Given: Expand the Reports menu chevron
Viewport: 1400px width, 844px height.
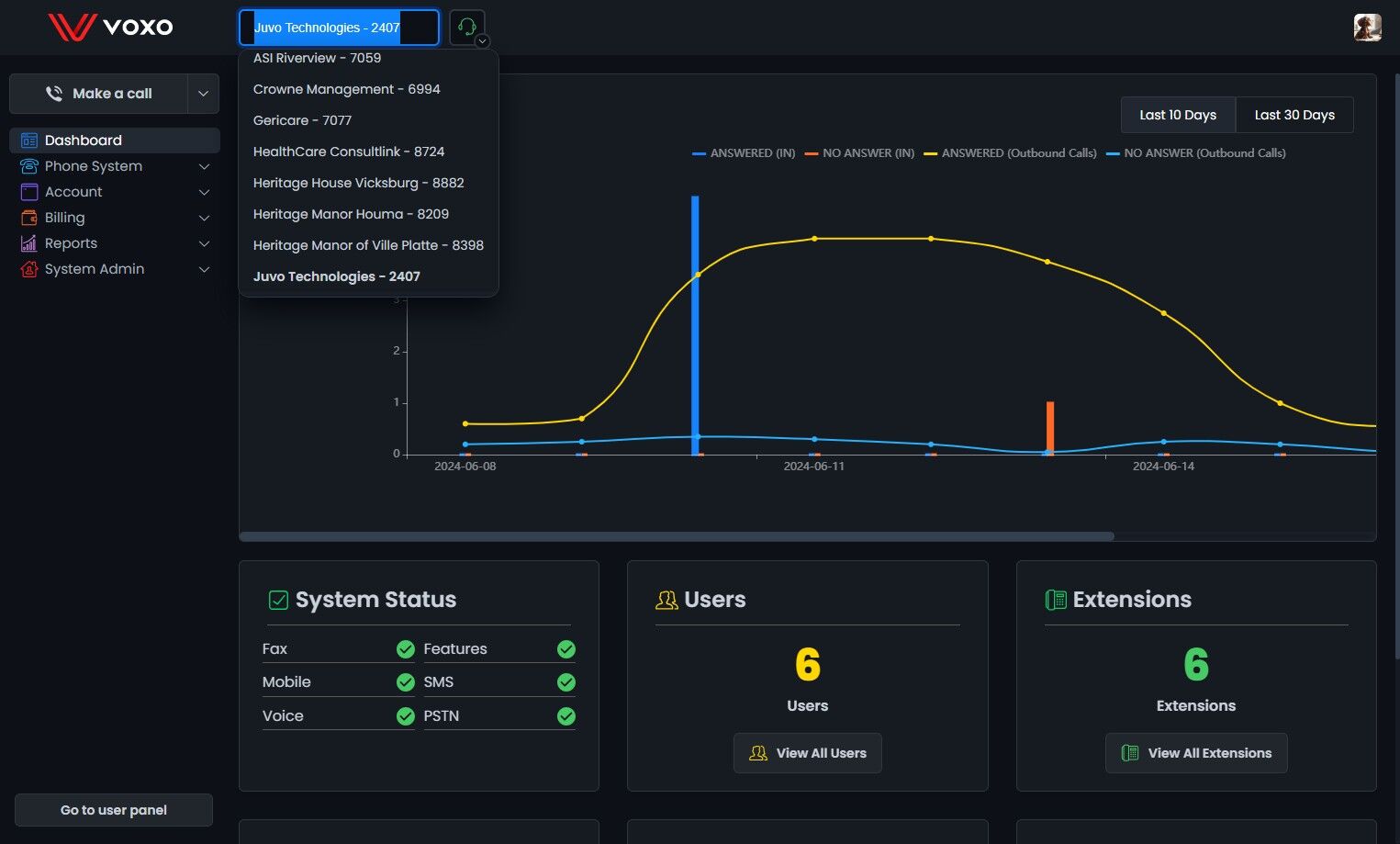Looking at the screenshot, I should pyautogui.click(x=204, y=243).
